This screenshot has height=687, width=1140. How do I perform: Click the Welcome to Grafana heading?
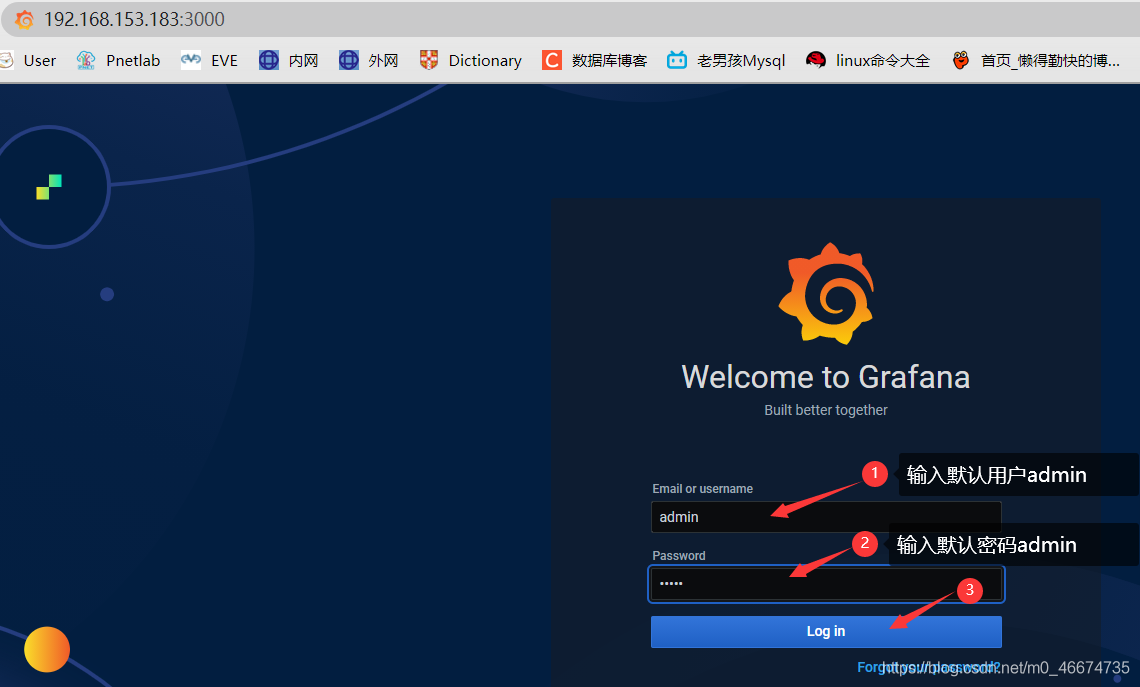click(826, 377)
